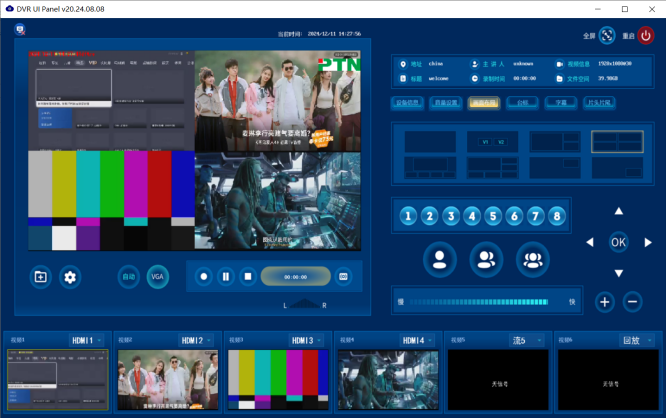The width and height of the screenshot is (666, 418).
Task: Open settings via the gear icon
Action: tap(70, 277)
